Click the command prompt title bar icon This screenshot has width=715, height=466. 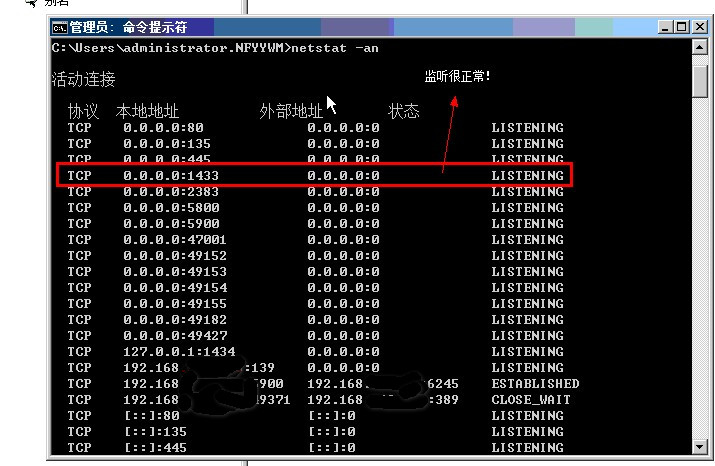(59, 28)
